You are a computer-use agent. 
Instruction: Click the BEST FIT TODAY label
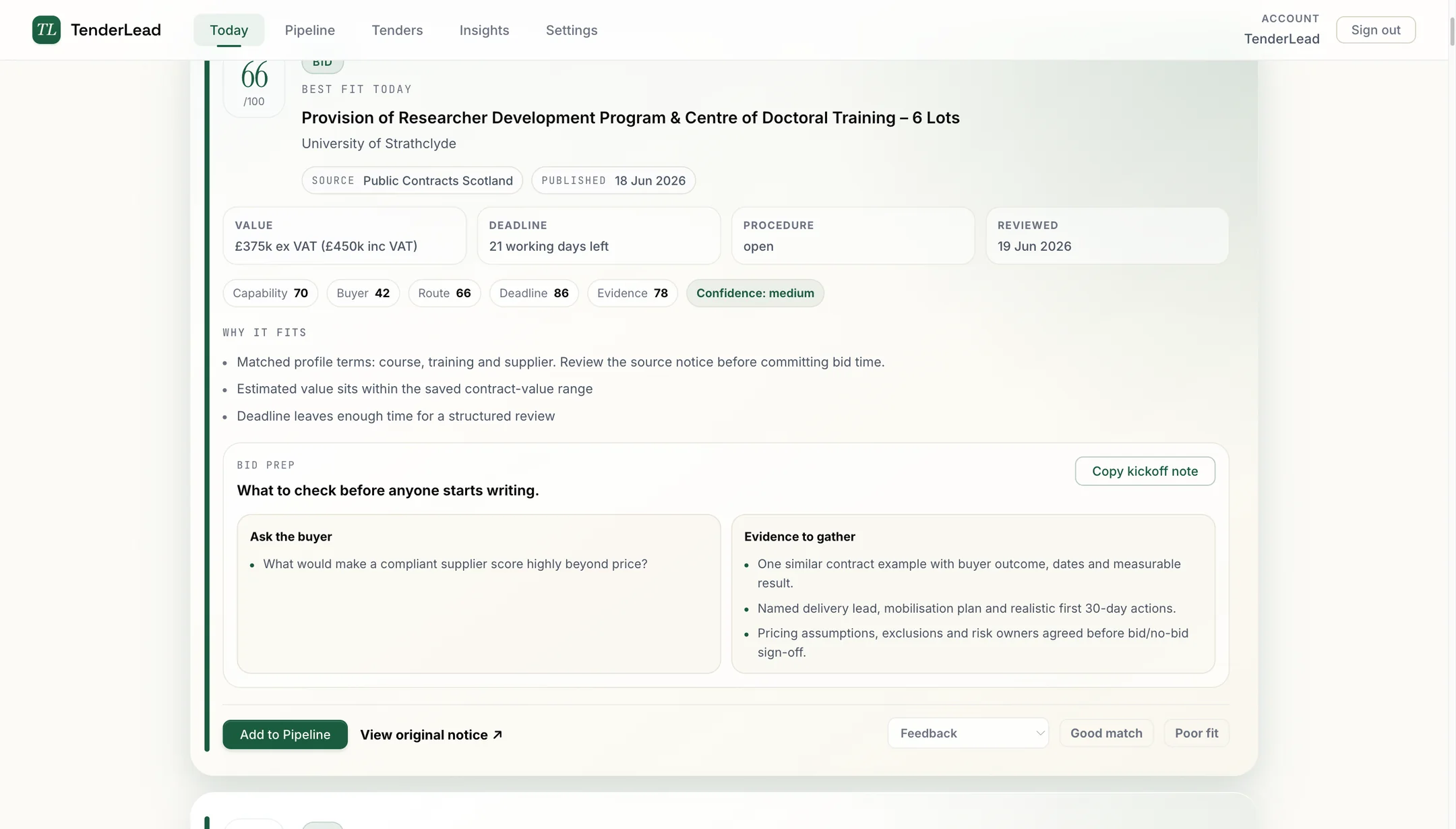pos(357,89)
